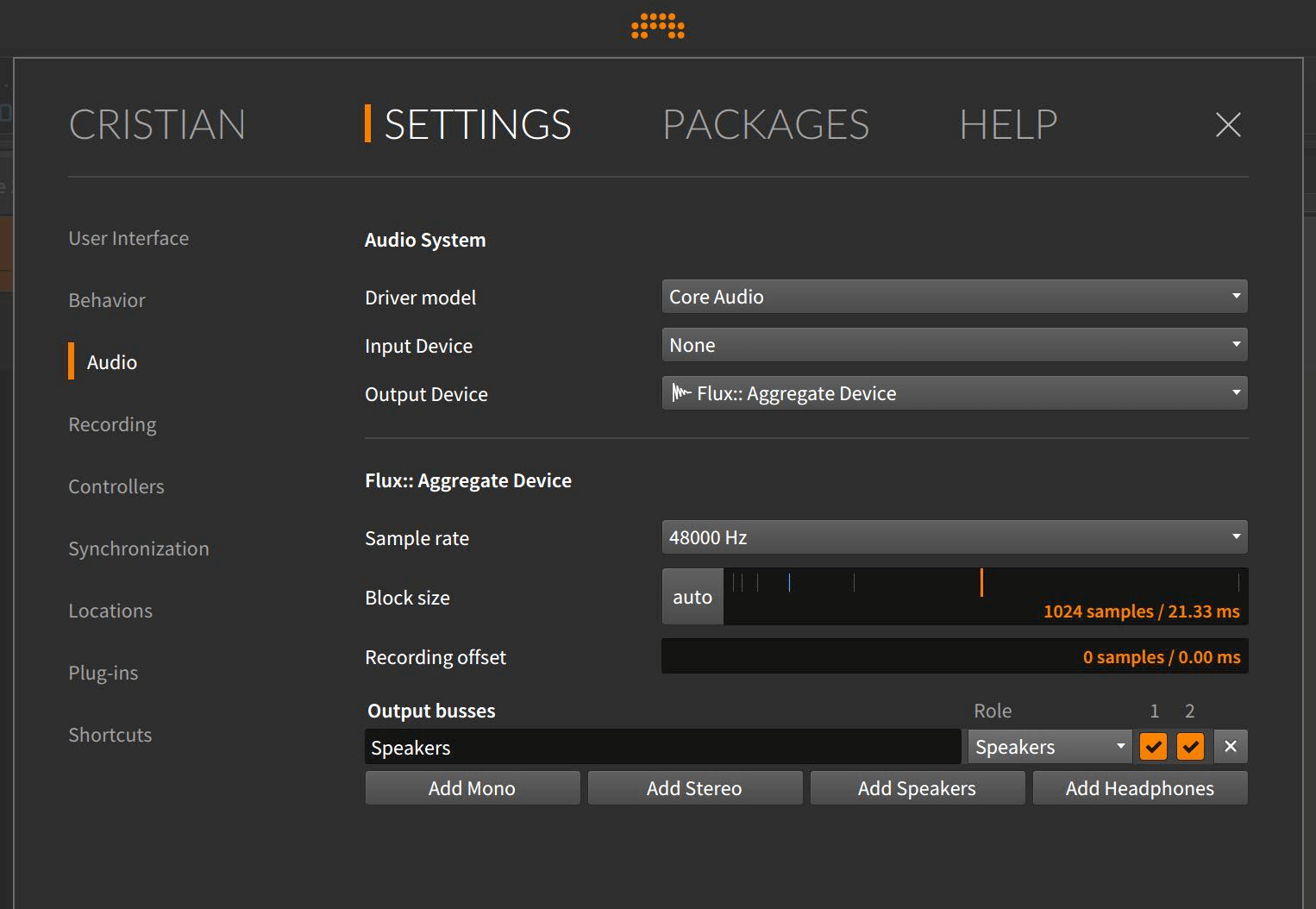Viewport: 1316px width, 909px height.
Task: Select the Speakers Role dropdown
Action: click(1050, 747)
